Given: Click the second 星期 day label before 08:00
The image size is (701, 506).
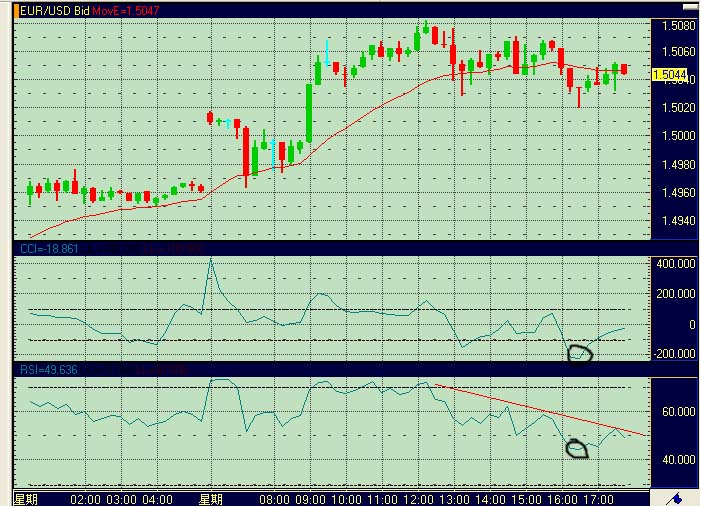Looking at the screenshot, I should [211, 499].
